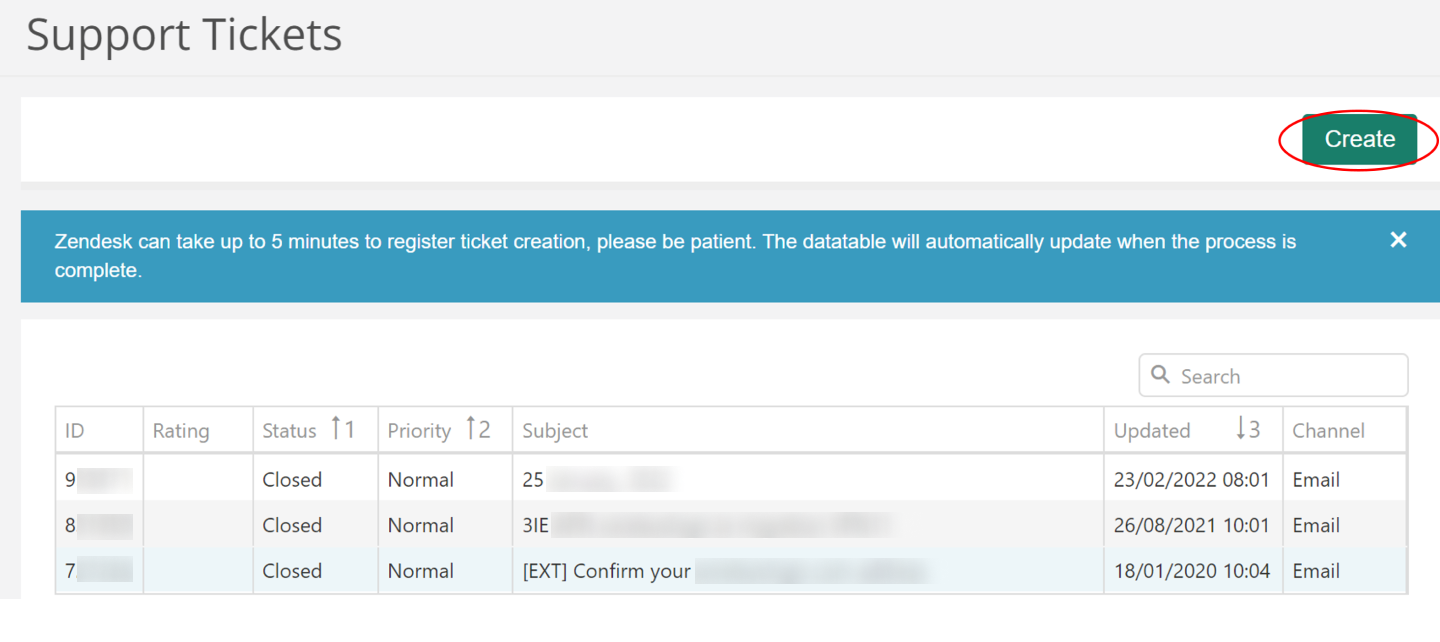Image resolution: width=1440 pixels, height=642 pixels.
Task: Click the Updated column header label
Action: point(1152,431)
